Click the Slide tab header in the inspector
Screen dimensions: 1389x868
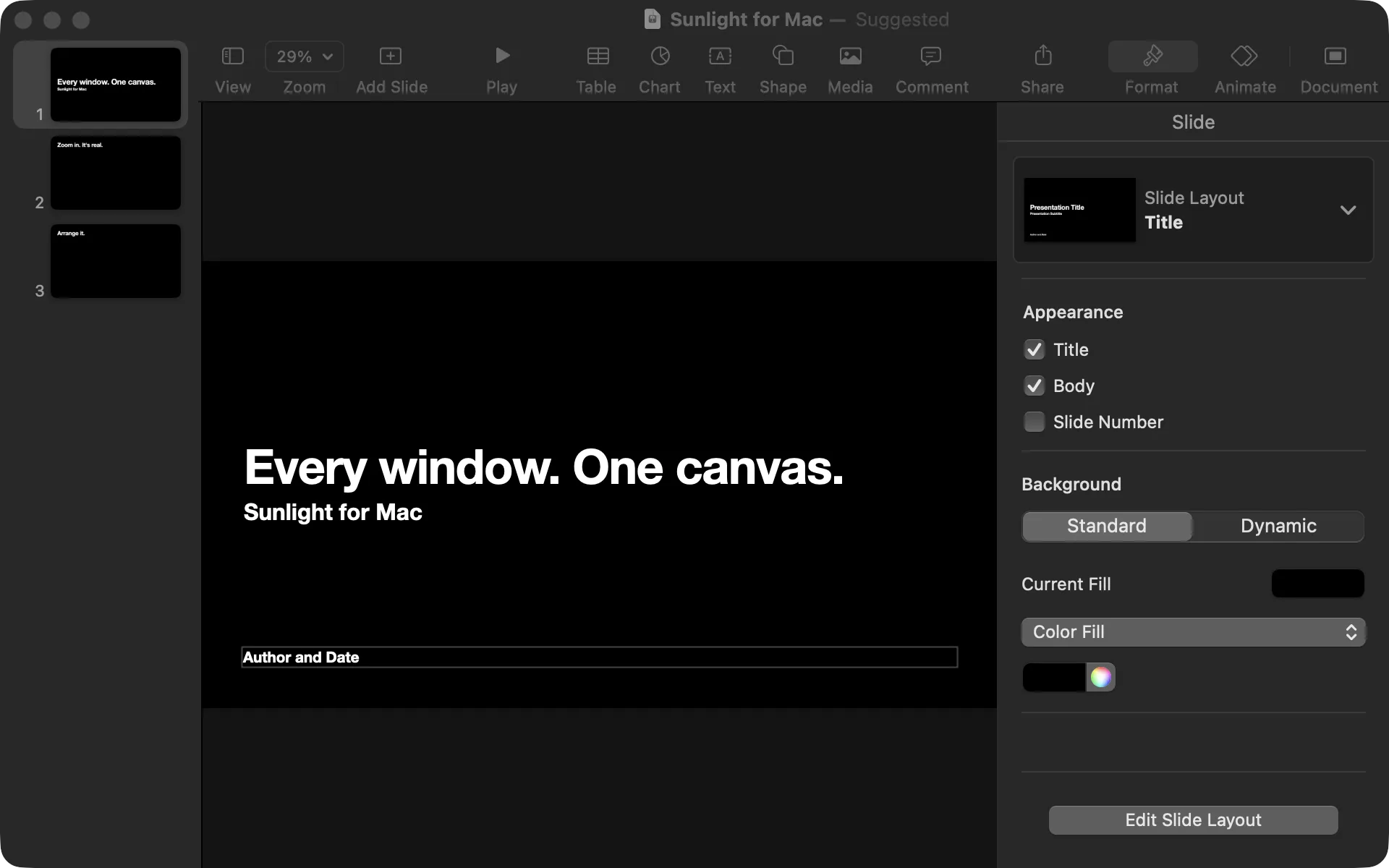click(1193, 122)
